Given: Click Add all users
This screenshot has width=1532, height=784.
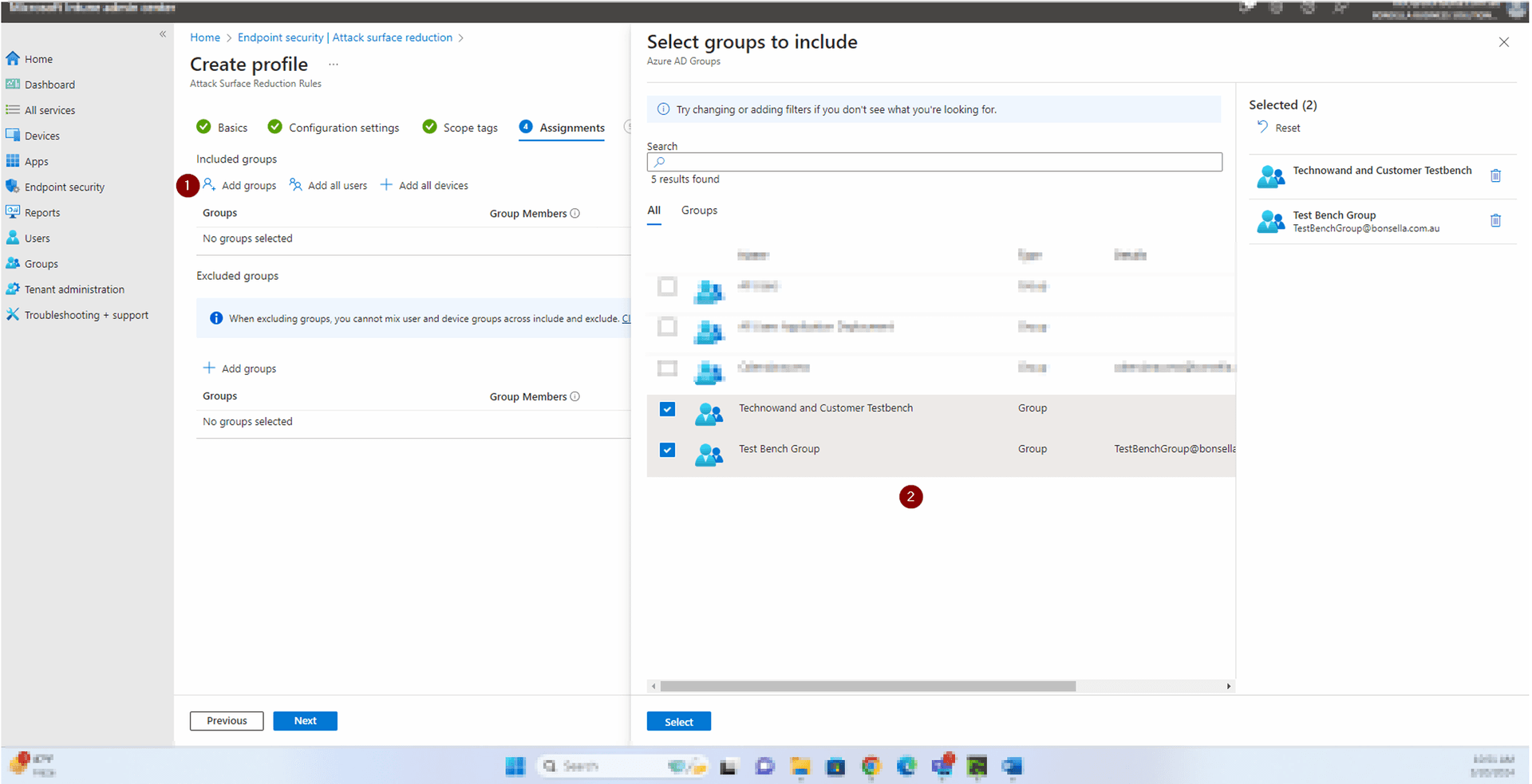Looking at the screenshot, I should coord(328,185).
